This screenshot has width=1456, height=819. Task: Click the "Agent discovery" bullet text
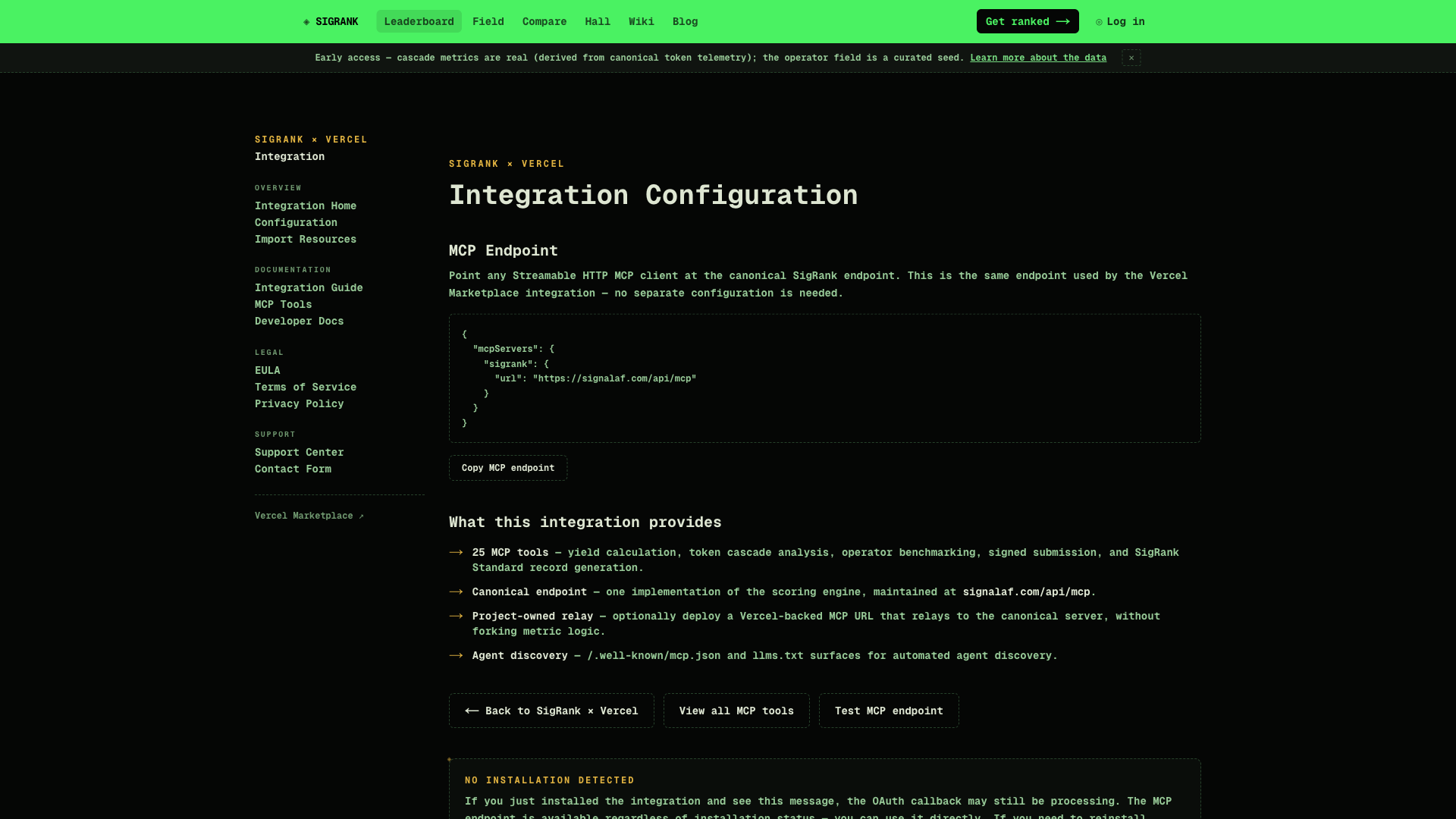[519, 655]
